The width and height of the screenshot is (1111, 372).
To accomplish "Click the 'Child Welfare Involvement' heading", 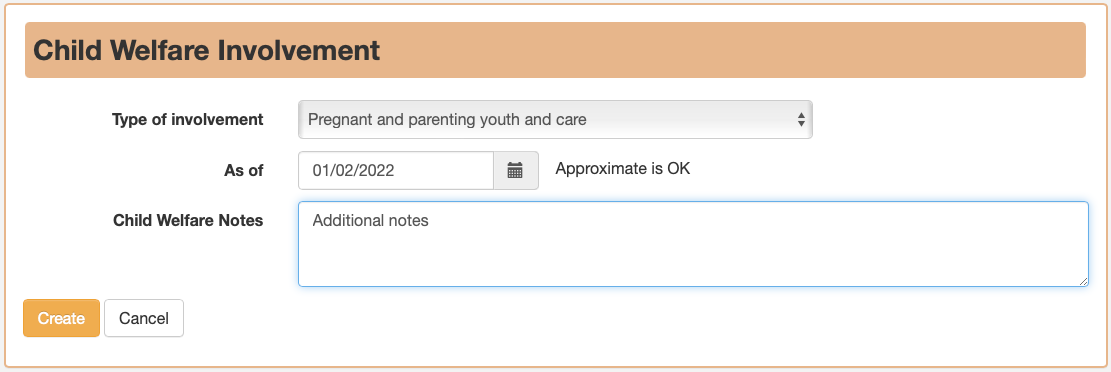I will click(x=207, y=50).
